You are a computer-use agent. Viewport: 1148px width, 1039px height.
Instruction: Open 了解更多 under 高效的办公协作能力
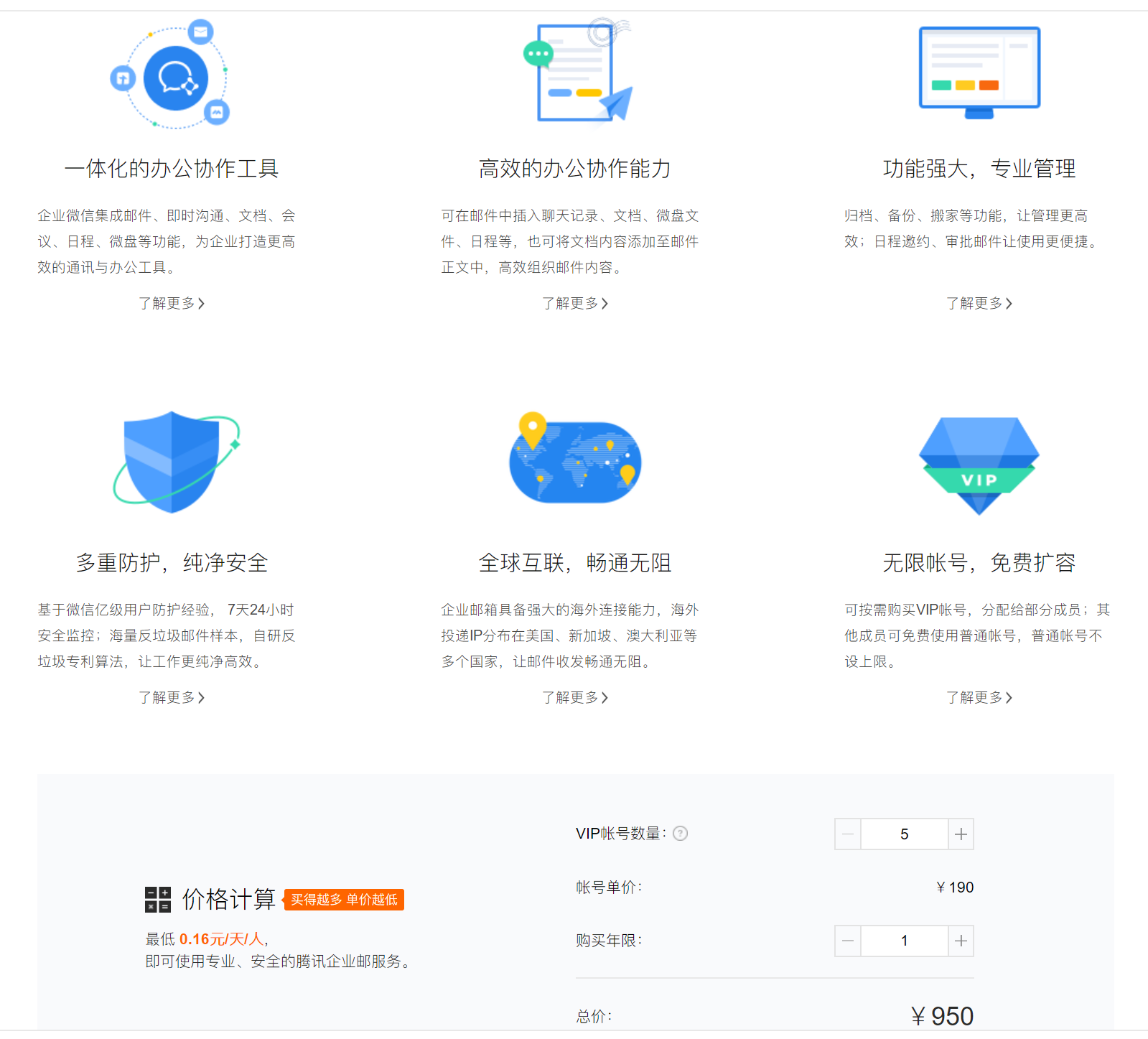tap(575, 303)
